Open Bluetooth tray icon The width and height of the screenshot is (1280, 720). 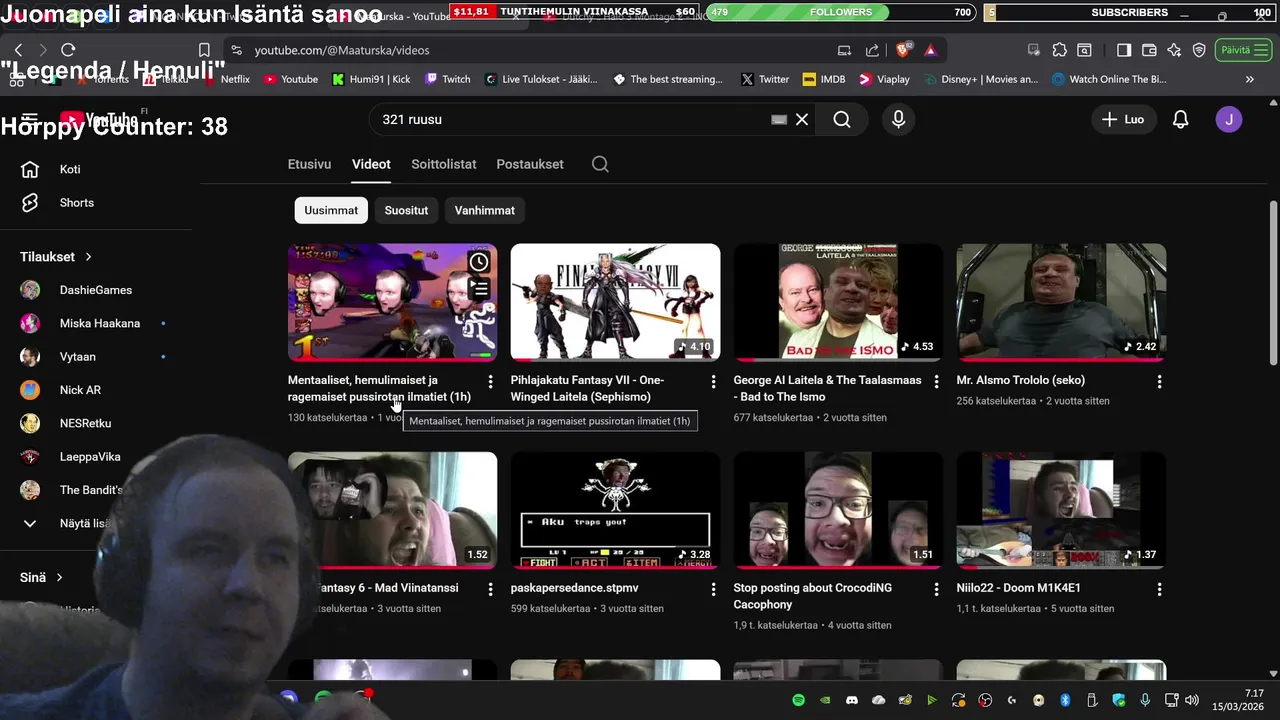tap(1065, 700)
